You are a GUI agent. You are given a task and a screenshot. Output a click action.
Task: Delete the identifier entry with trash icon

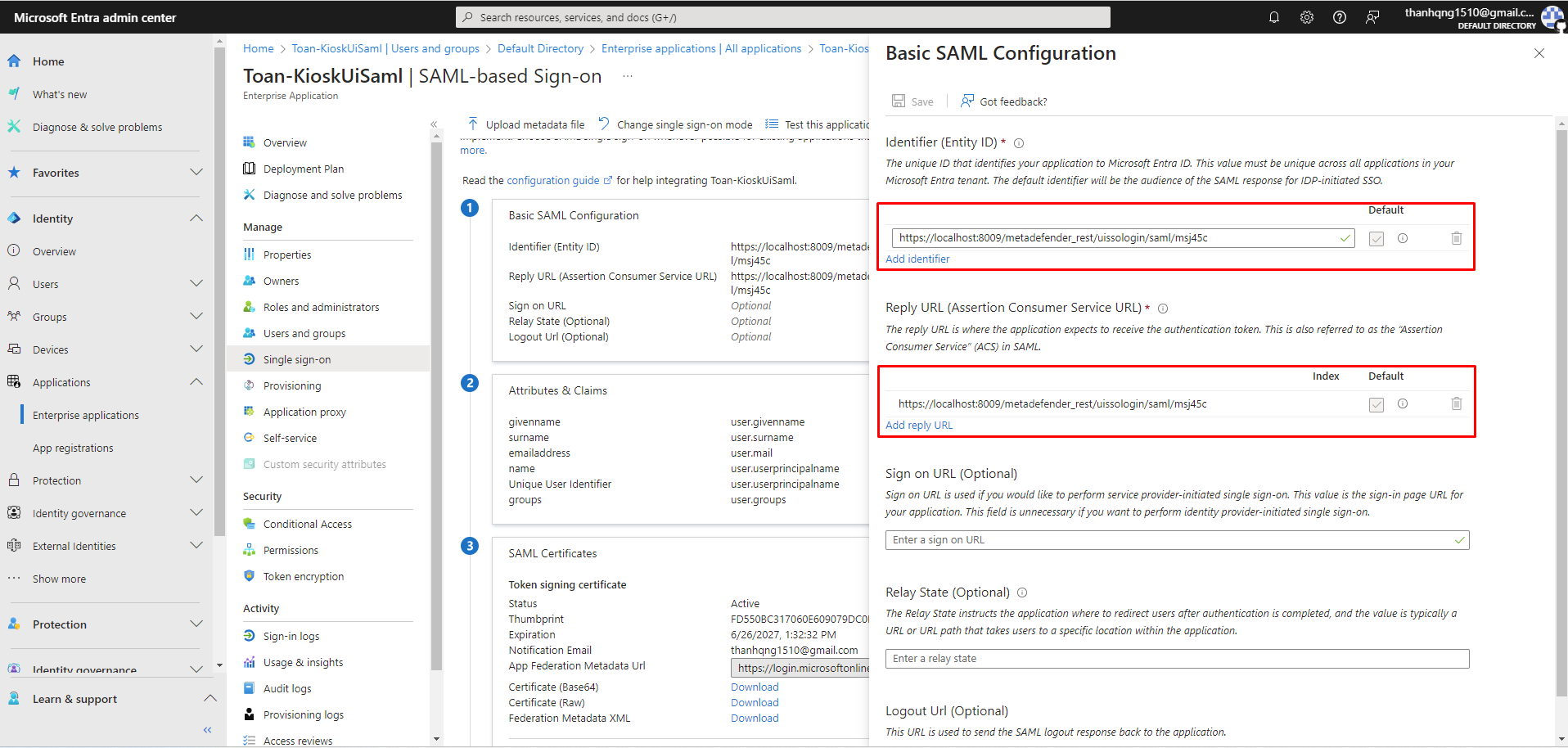tap(1457, 238)
